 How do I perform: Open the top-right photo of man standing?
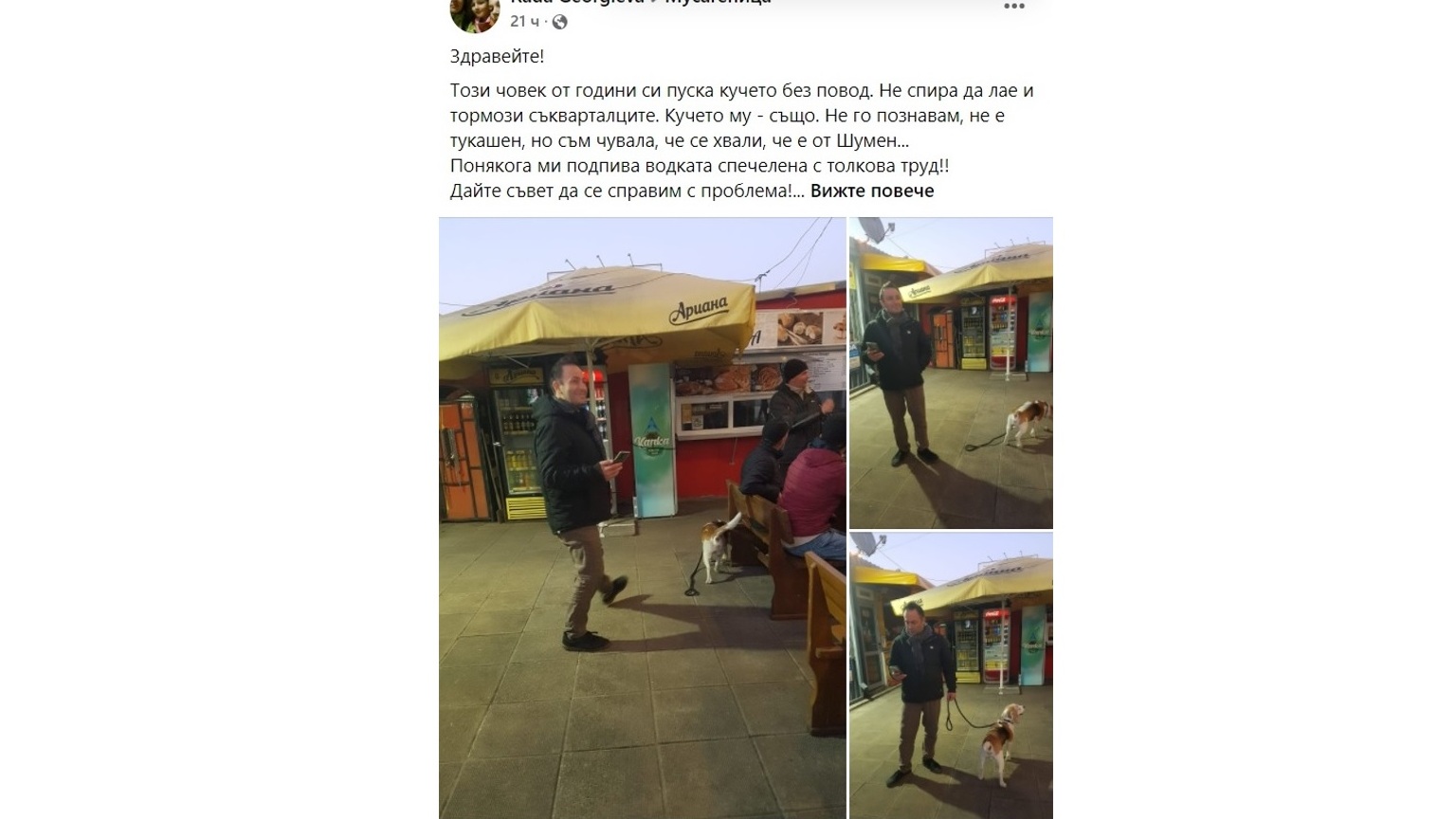click(x=951, y=373)
